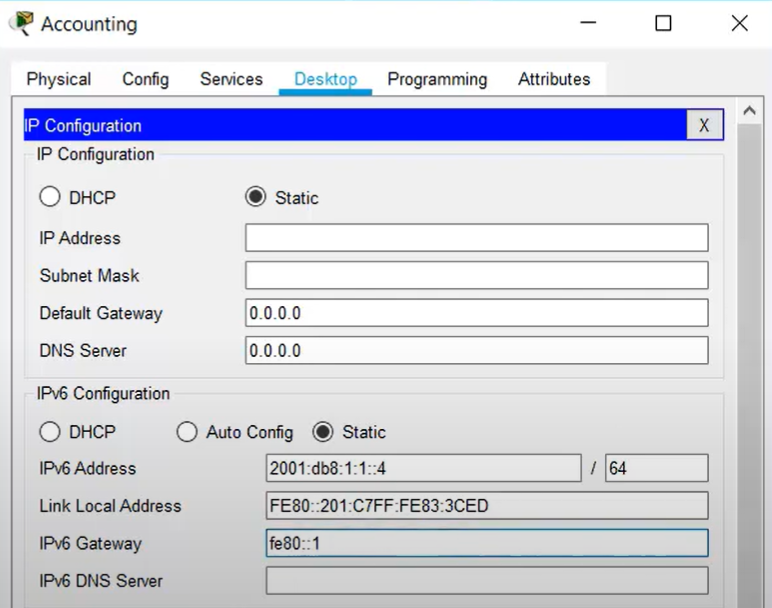Focus the Subnet Mask input field
This screenshot has width=772, height=608.
(x=477, y=275)
